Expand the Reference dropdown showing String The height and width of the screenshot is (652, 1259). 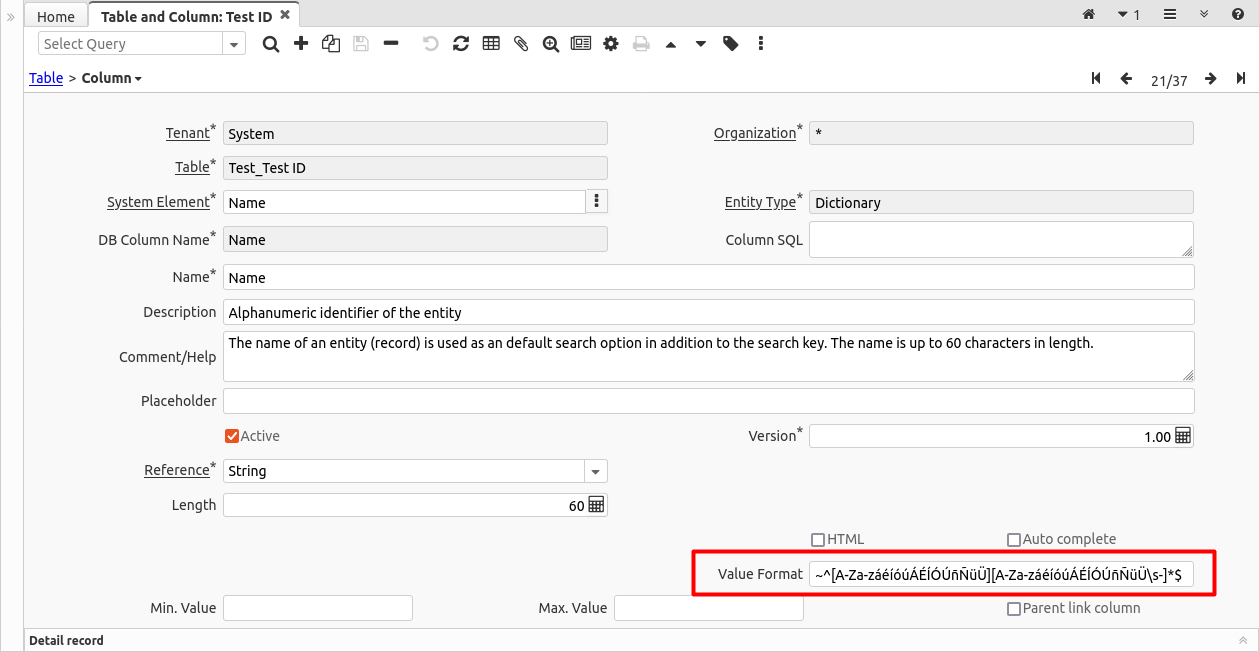click(x=596, y=471)
